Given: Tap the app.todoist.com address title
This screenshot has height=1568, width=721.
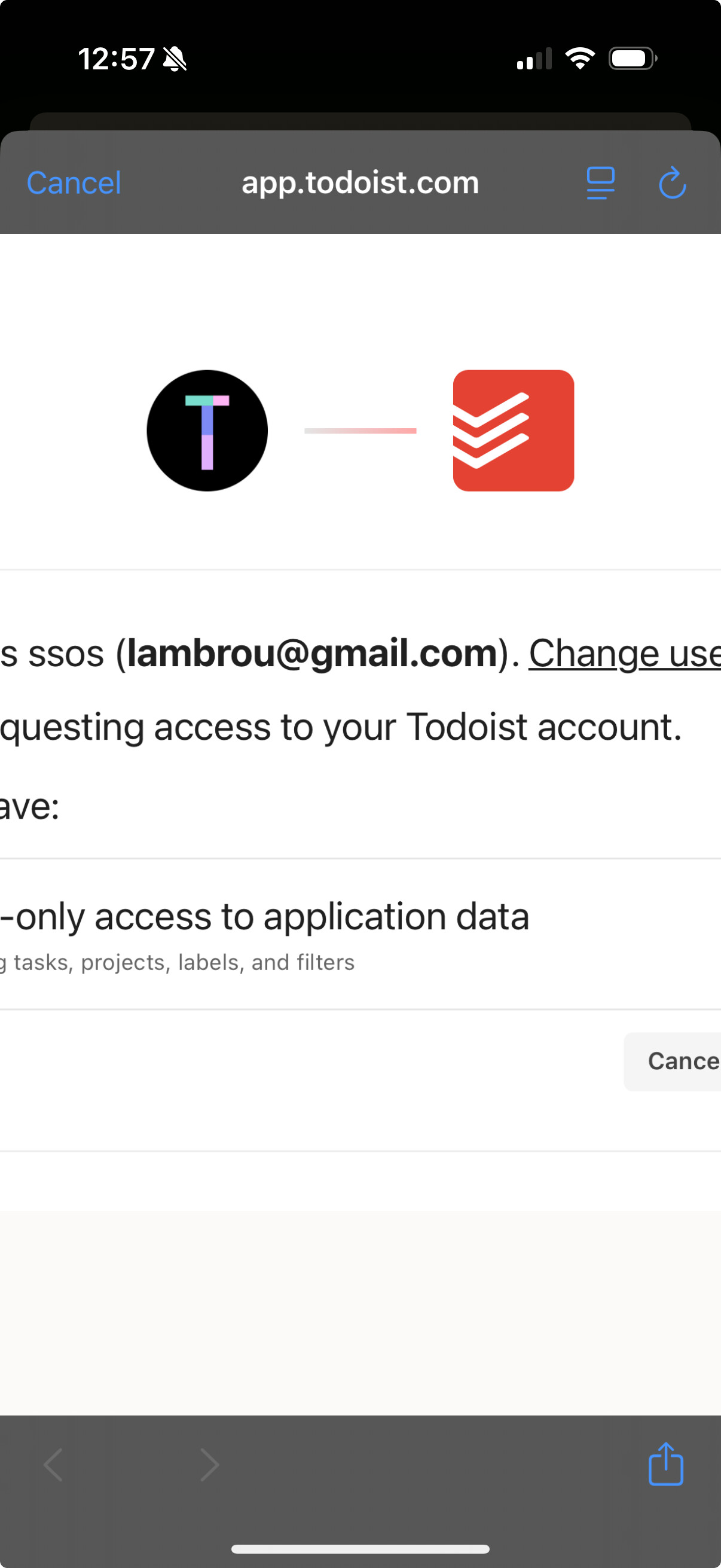Looking at the screenshot, I should 360,182.
